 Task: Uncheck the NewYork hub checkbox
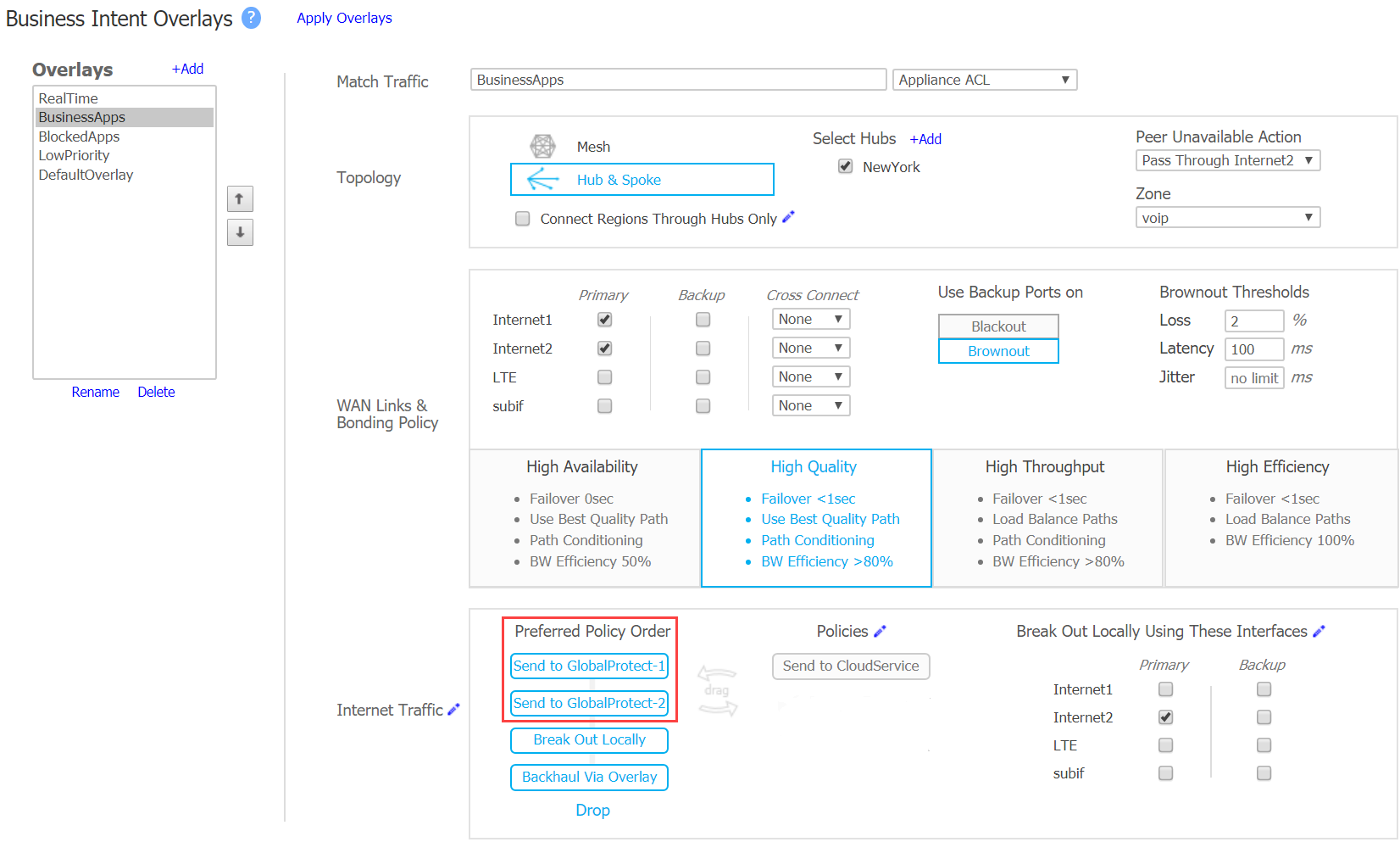coord(845,166)
